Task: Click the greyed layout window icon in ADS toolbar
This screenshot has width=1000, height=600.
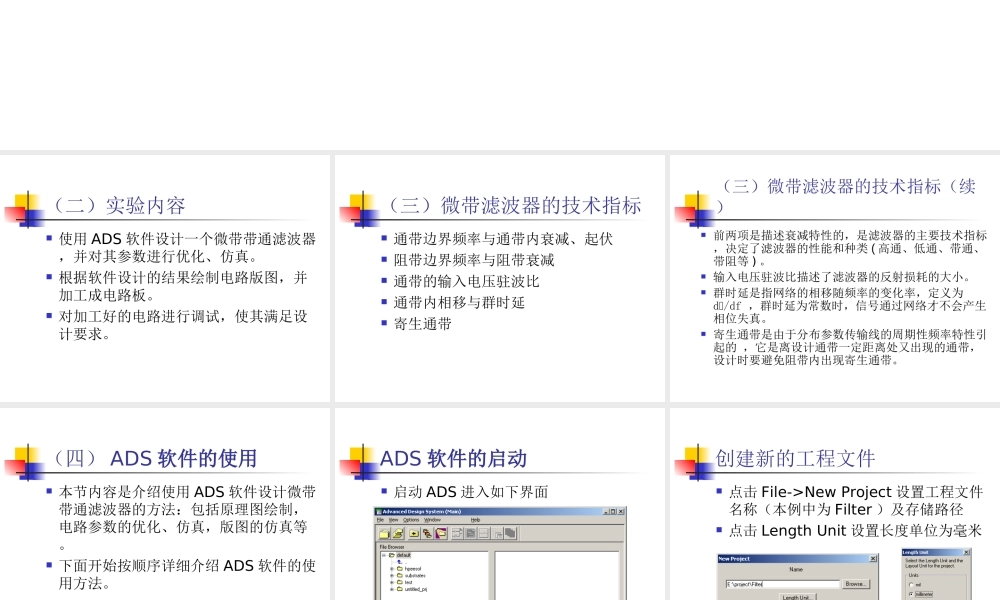Action: point(471,534)
